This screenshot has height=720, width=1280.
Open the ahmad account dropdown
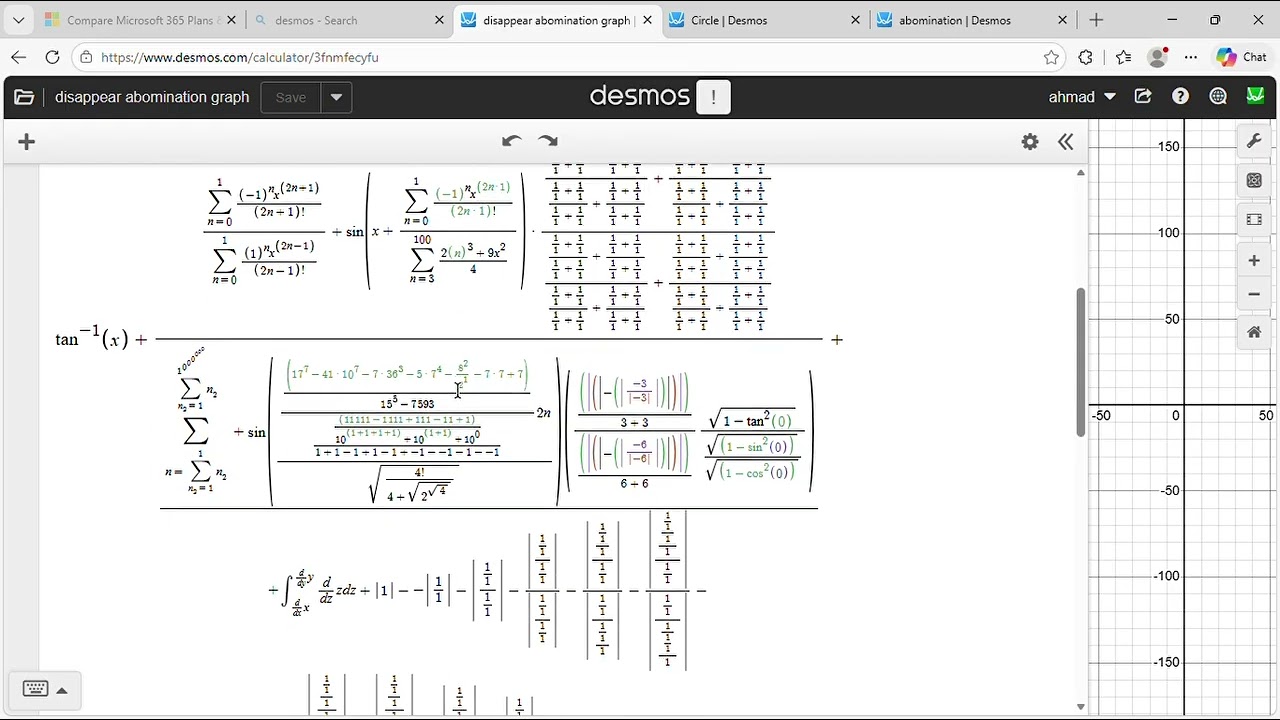click(1082, 97)
